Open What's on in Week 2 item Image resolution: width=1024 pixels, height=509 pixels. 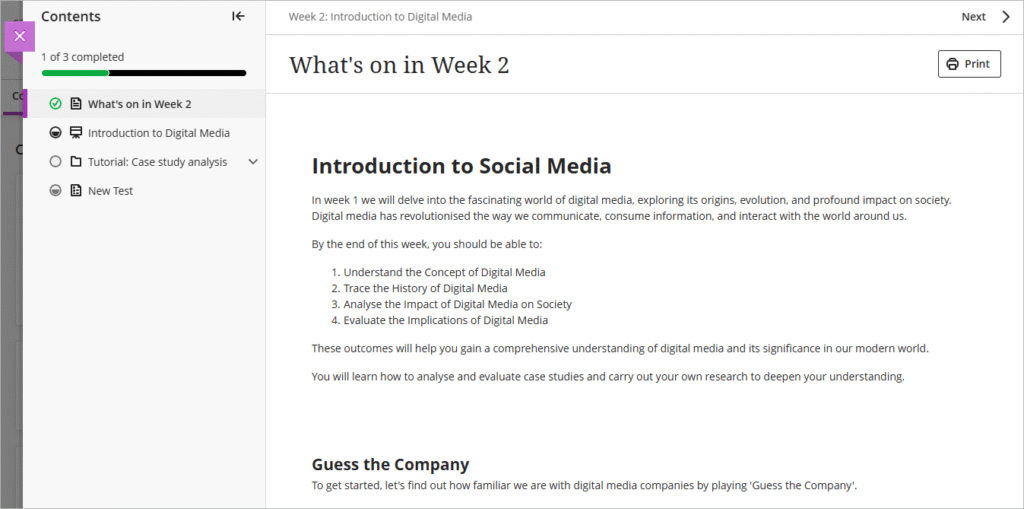click(140, 104)
